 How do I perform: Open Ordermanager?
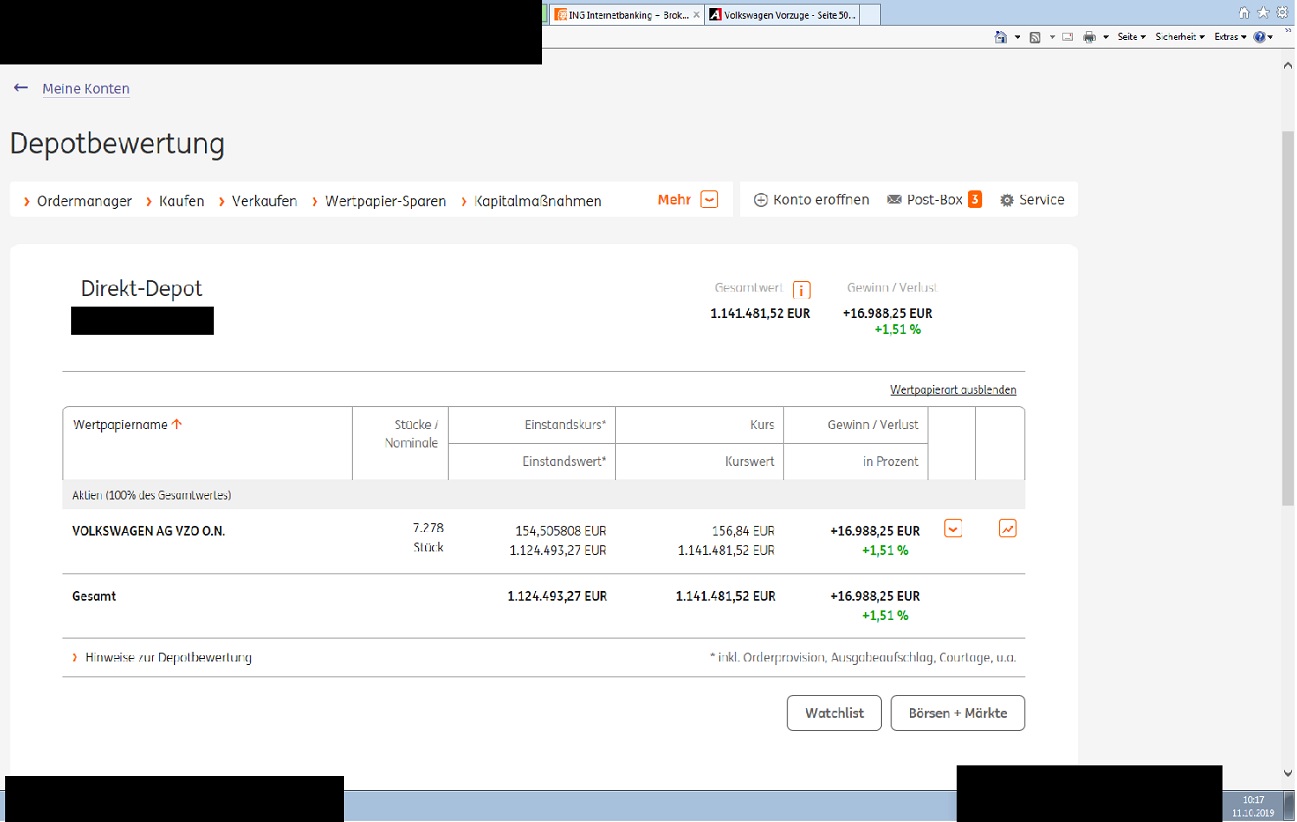(84, 201)
